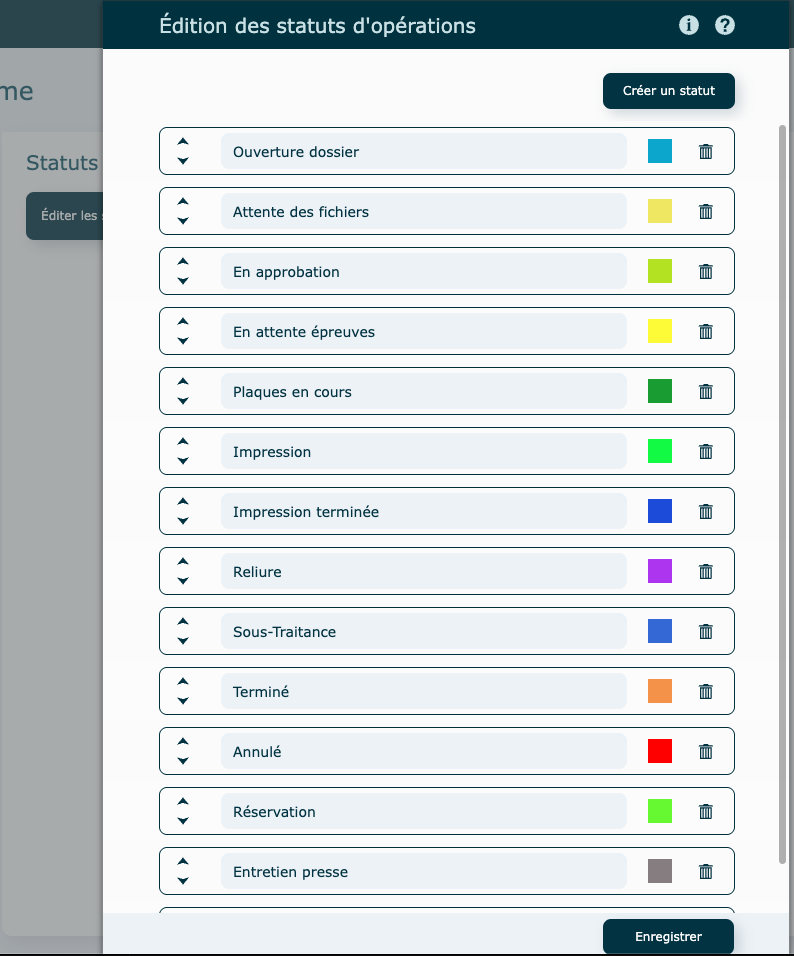Click the trash icon for Annulé
Image resolution: width=794 pixels, height=956 pixels.
click(706, 752)
